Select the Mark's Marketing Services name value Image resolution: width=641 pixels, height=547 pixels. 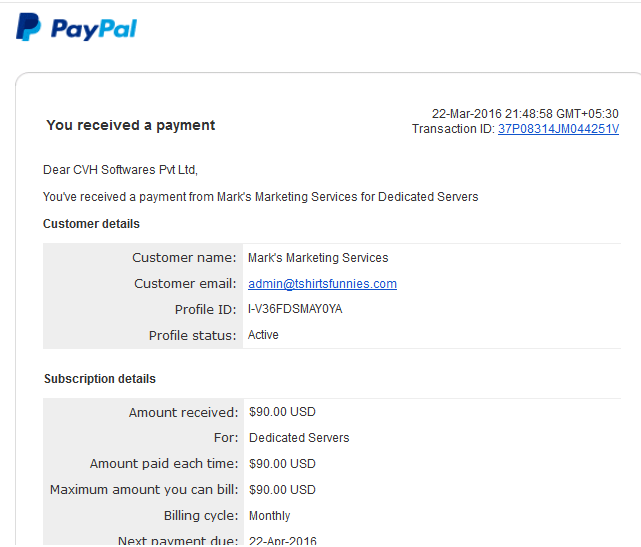point(318,258)
